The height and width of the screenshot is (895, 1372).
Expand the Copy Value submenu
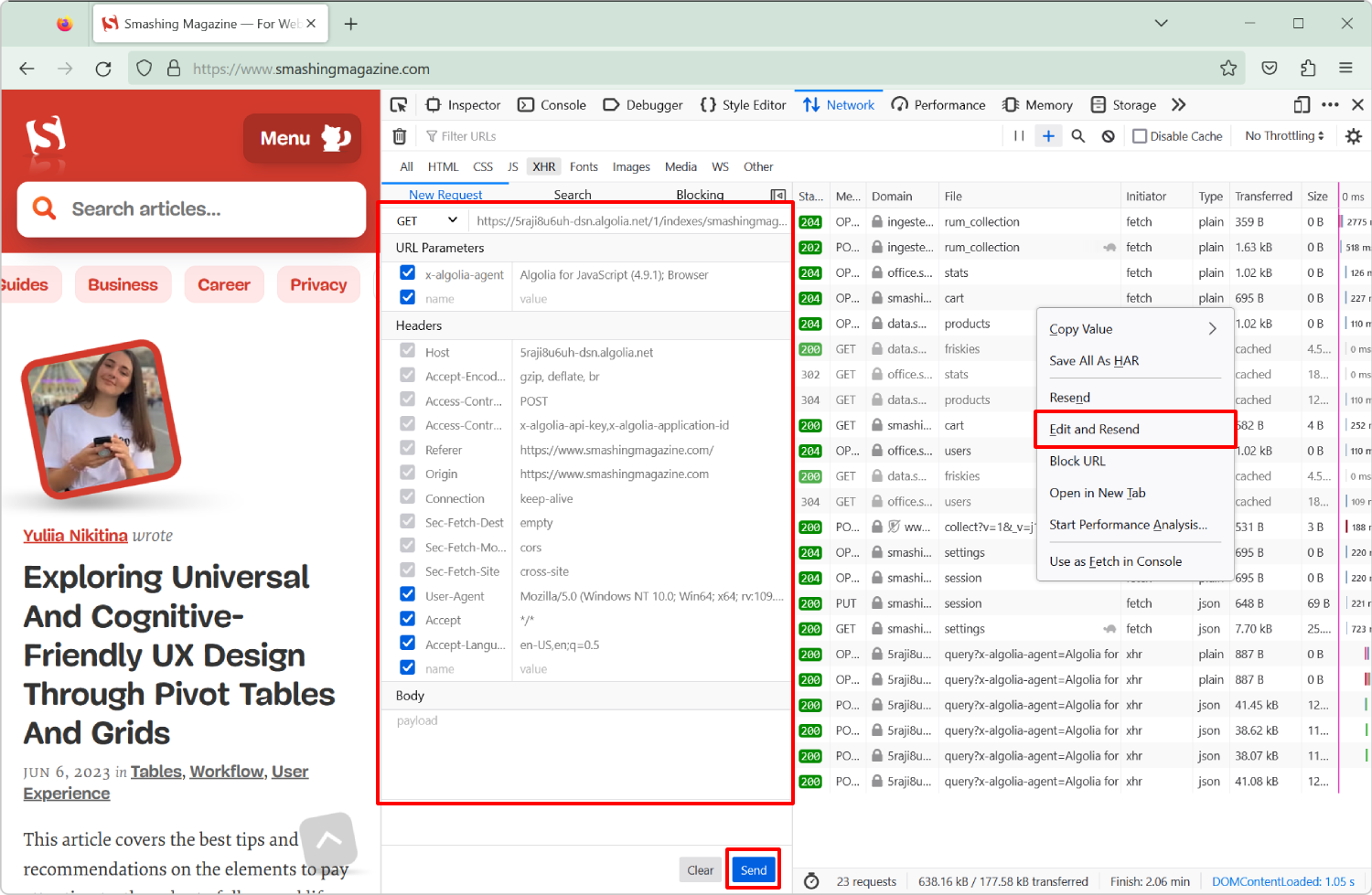click(1135, 328)
